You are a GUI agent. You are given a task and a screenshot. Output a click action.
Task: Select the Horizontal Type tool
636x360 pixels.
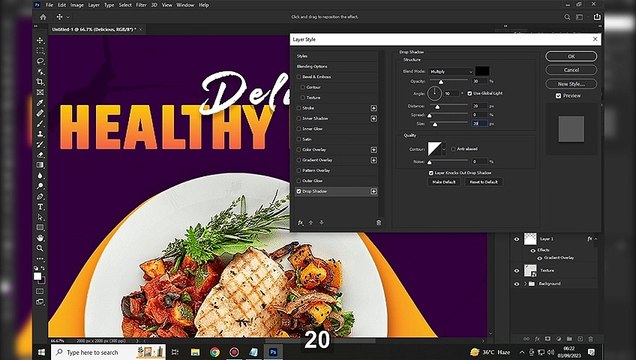40,207
